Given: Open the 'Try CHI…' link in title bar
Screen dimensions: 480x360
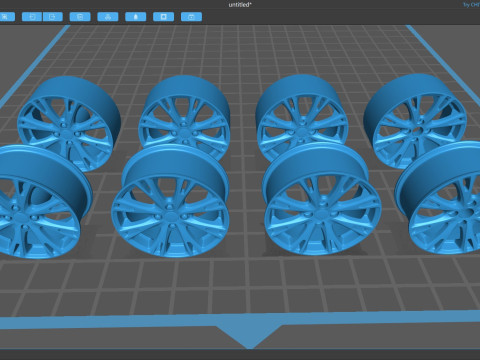Looking at the screenshot, I should [471, 5].
